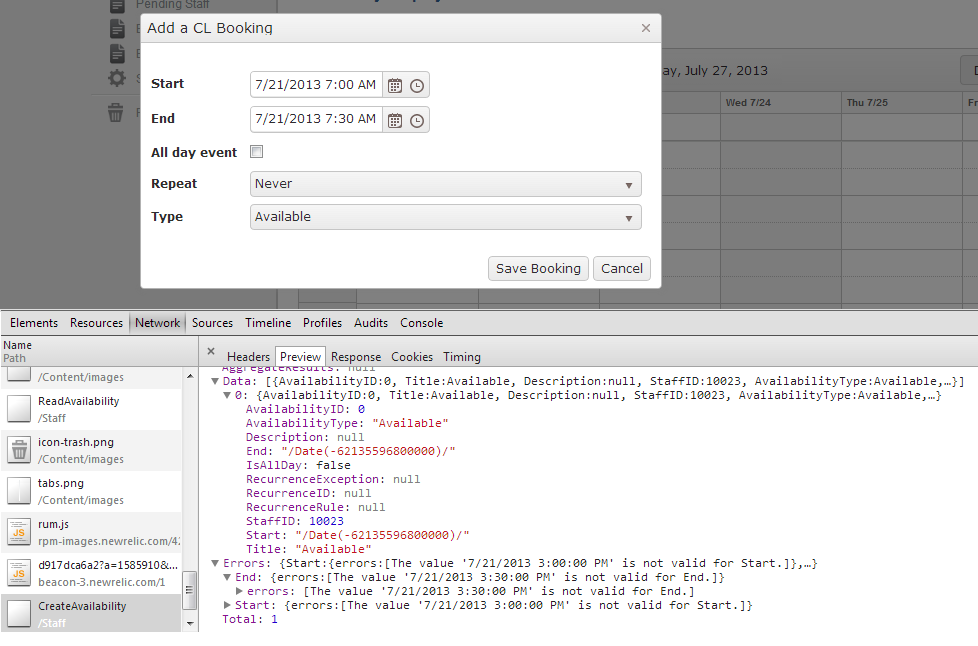Open the Response tab of the request

pyautogui.click(x=356, y=357)
